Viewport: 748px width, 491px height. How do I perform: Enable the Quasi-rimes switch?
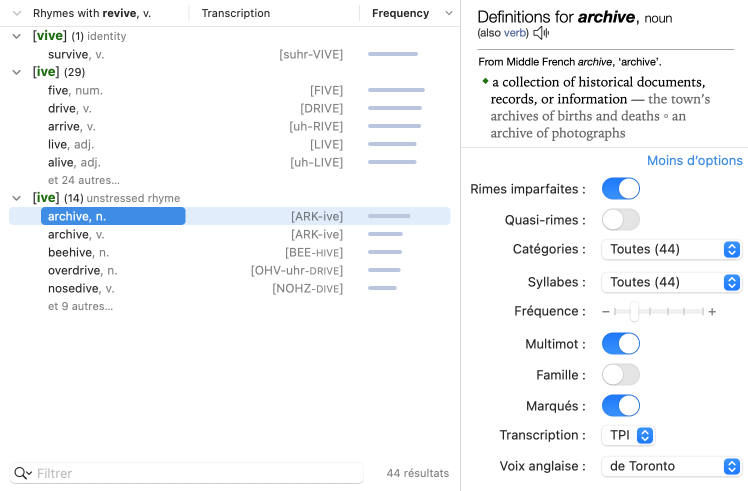point(620,219)
